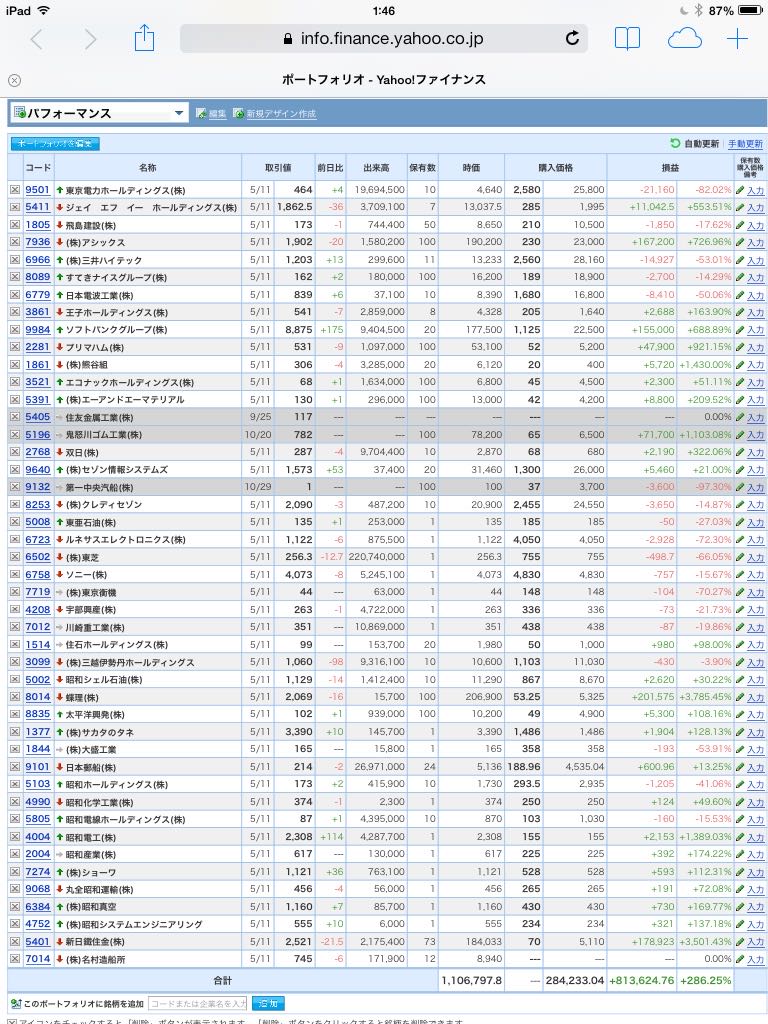Reload the page with the refresh icon
This screenshot has height=1024, width=768.
coord(572,39)
